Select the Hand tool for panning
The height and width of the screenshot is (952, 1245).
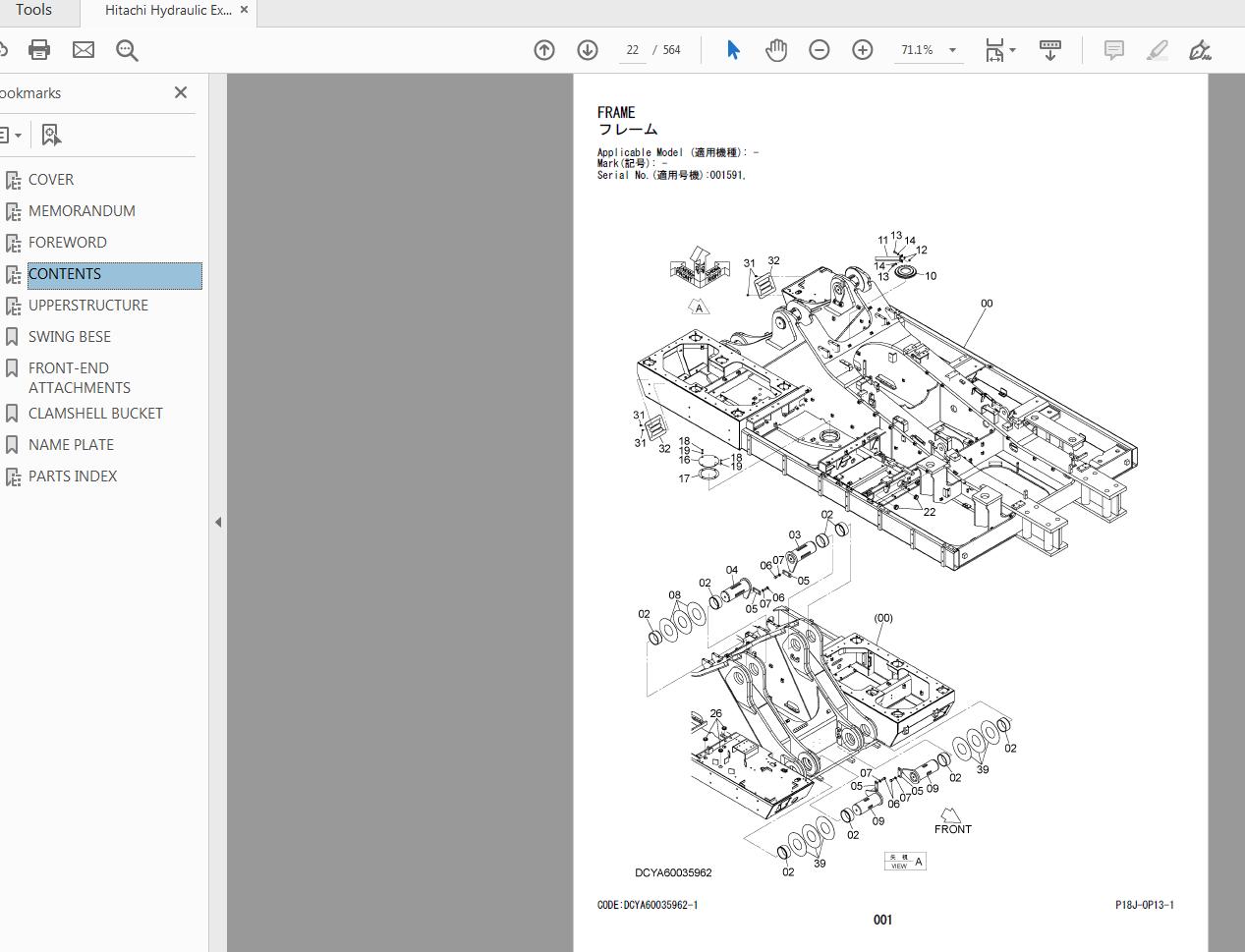point(776,49)
